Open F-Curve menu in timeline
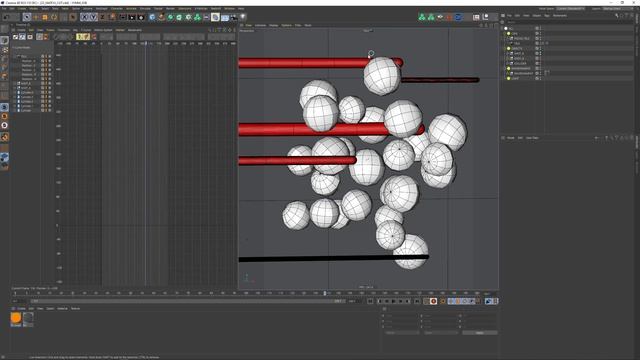640x360 pixels. [x=86, y=30]
